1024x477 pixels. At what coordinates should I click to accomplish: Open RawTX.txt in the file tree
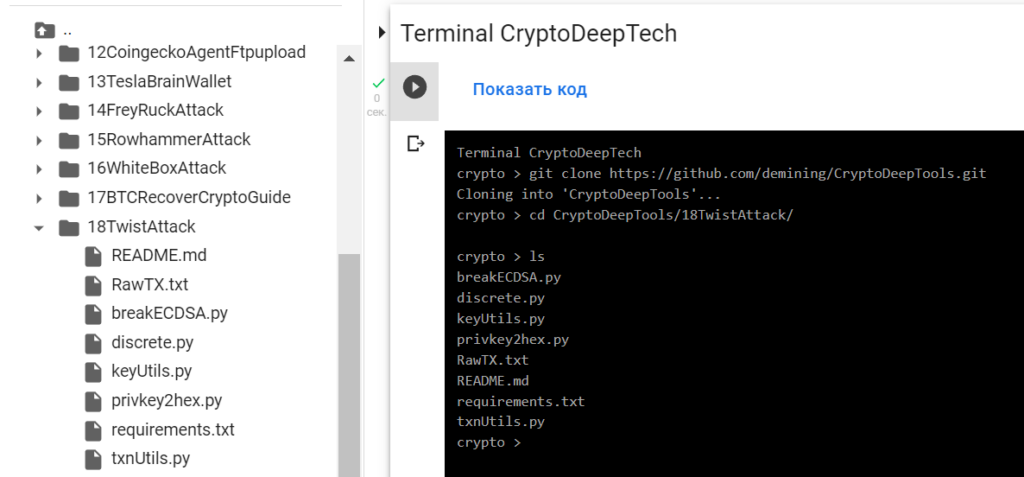150,285
